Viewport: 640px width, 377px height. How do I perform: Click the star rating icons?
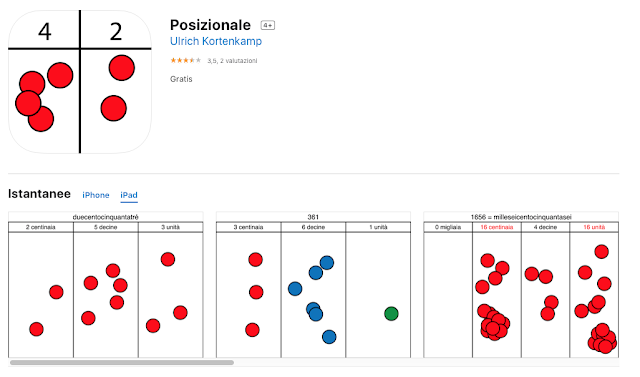coord(186,60)
